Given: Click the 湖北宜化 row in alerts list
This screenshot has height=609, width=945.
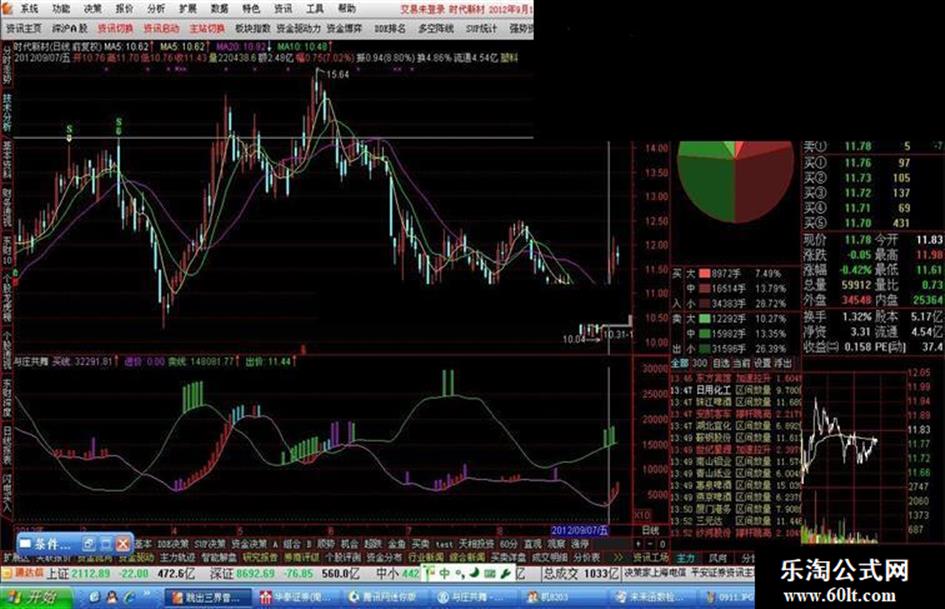Looking at the screenshot, I should pos(736,426).
